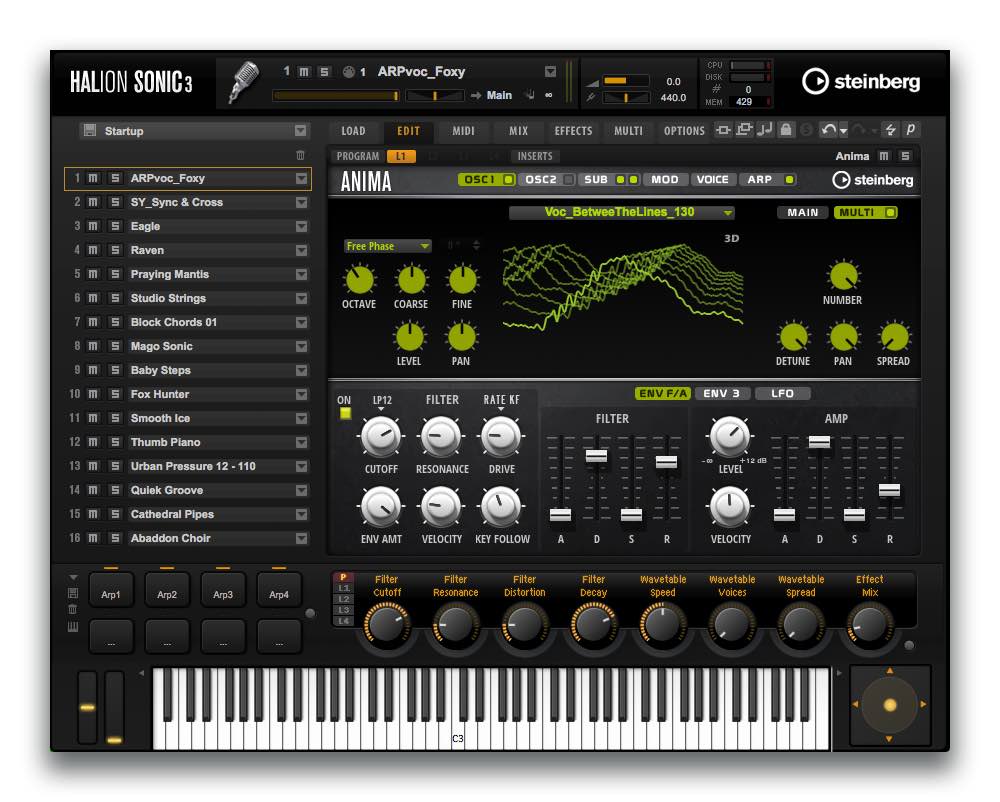
Task: Toggle the MULTI on/off indicator
Action: pyautogui.click(x=890, y=212)
